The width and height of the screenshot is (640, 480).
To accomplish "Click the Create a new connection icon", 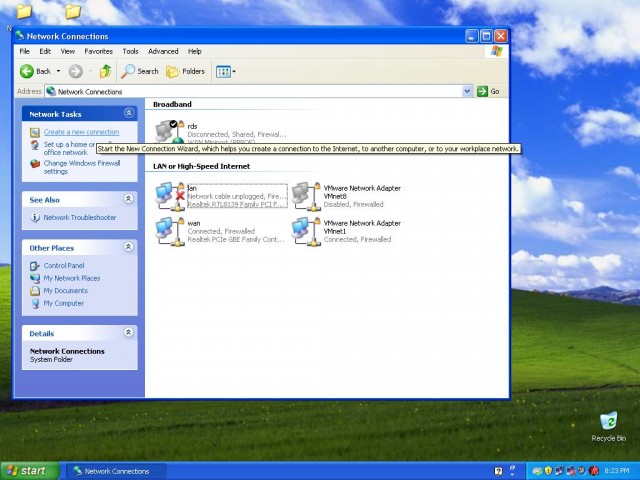I will pyautogui.click(x=35, y=132).
